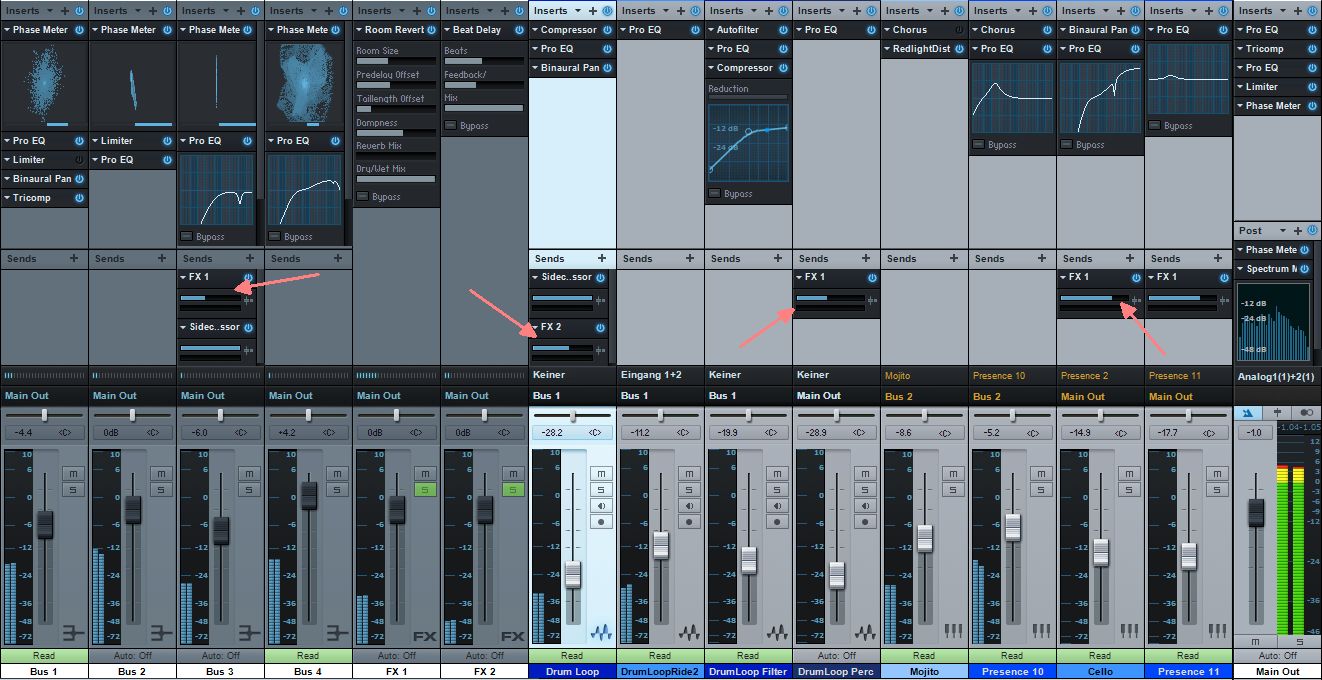This screenshot has height=680, width=1322.
Task: Click the audio track icon on Drum Loop
Action: [601, 632]
